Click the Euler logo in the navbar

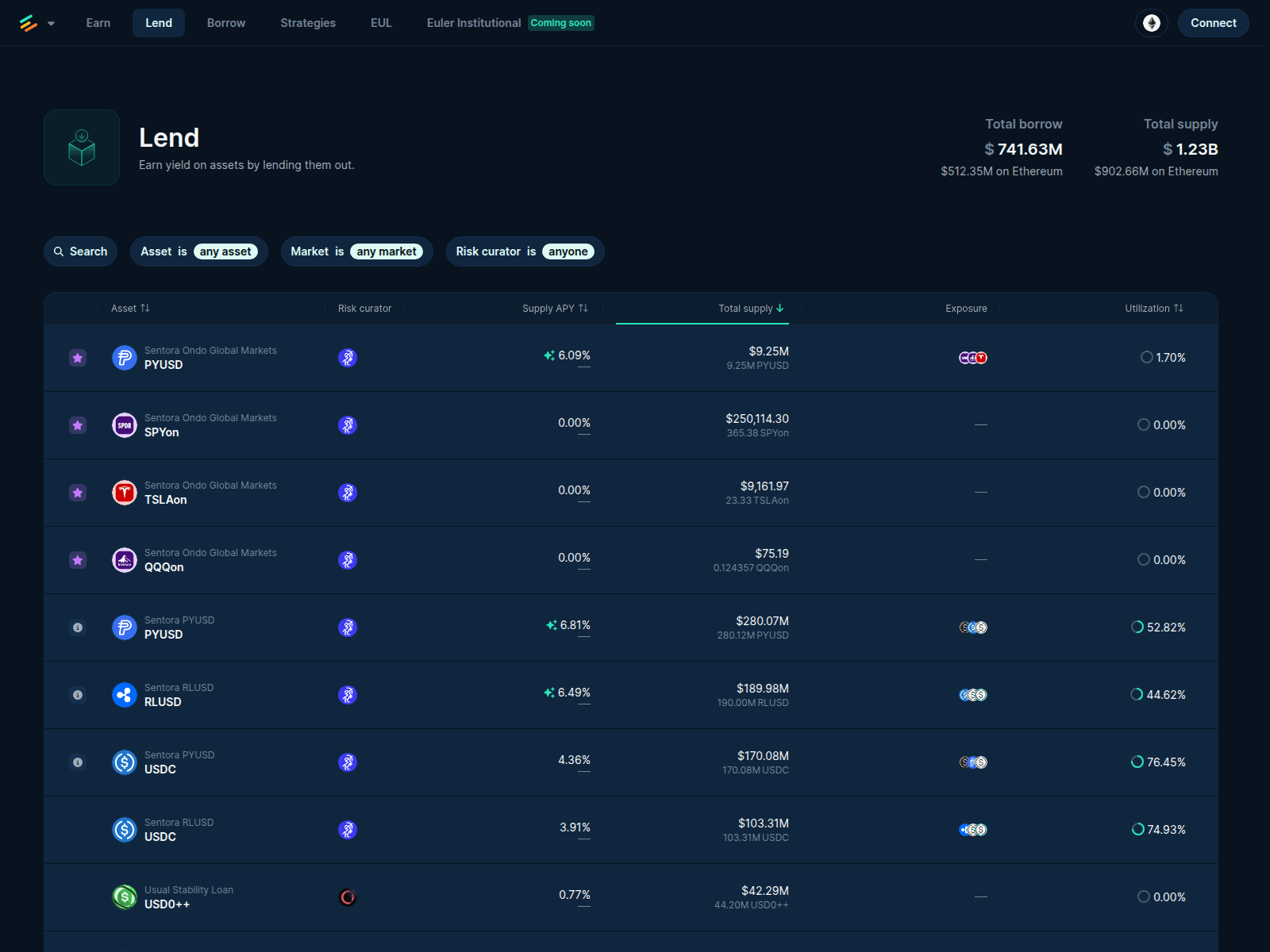(26, 23)
